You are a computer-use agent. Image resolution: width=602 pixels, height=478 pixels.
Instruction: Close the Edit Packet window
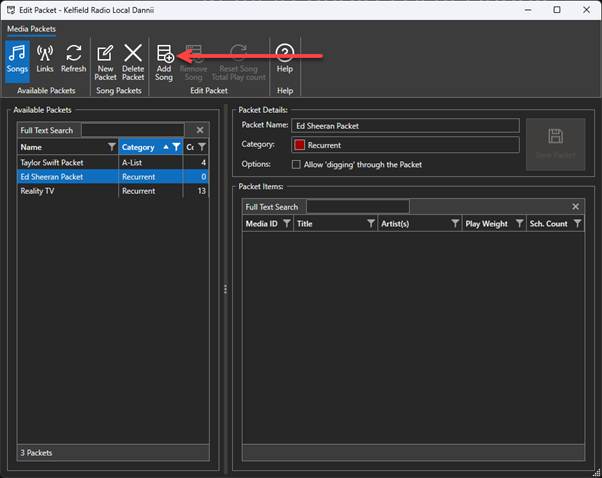coord(586,10)
